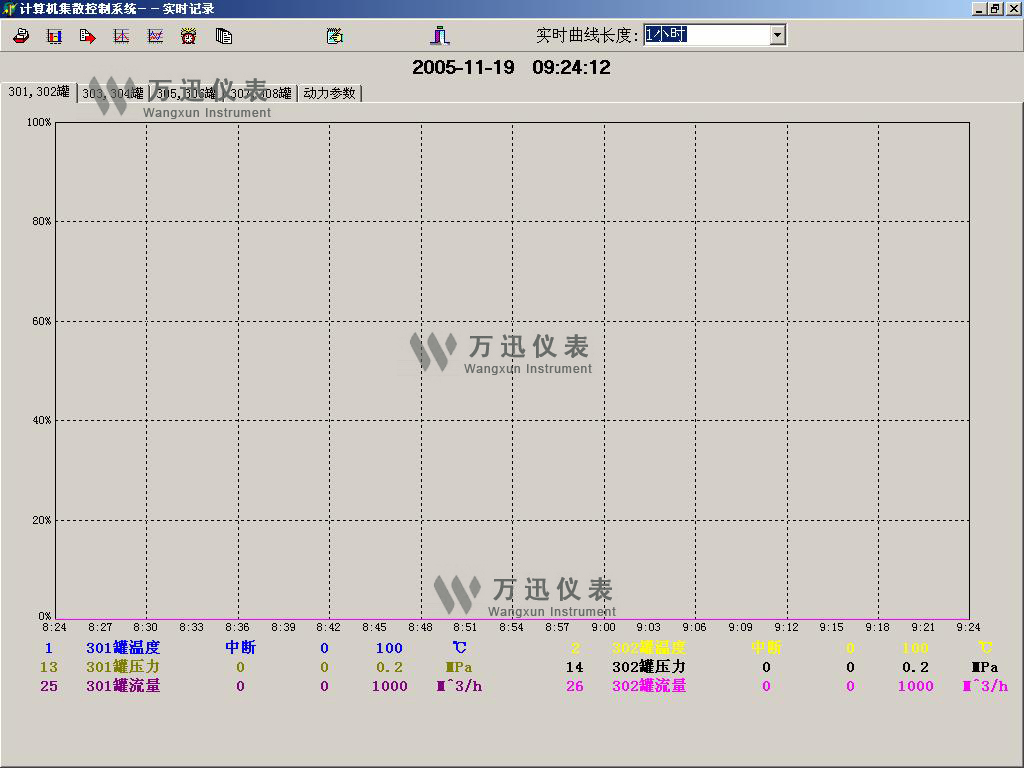Click channel number 14 in legend
The image size is (1024, 768).
tap(575, 667)
